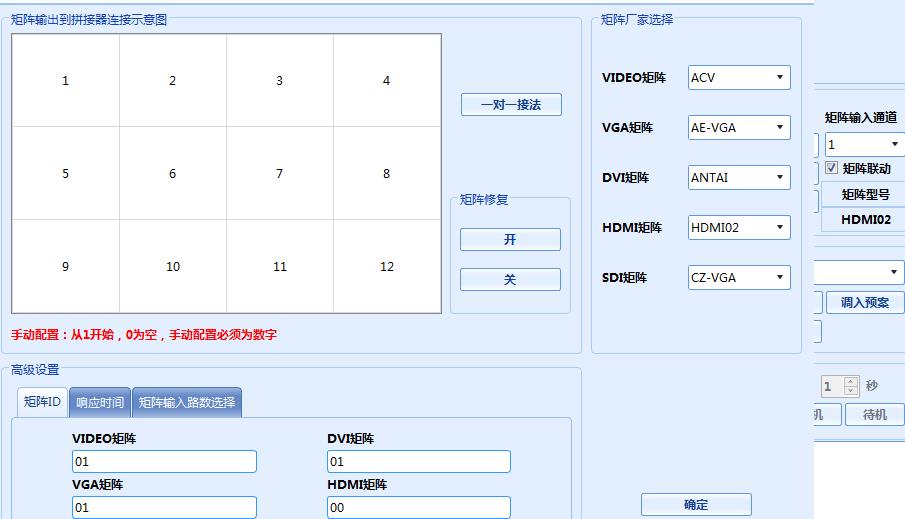Increase the seconds stepper value
Screen dimensions: 905x519
(x=851, y=381)
